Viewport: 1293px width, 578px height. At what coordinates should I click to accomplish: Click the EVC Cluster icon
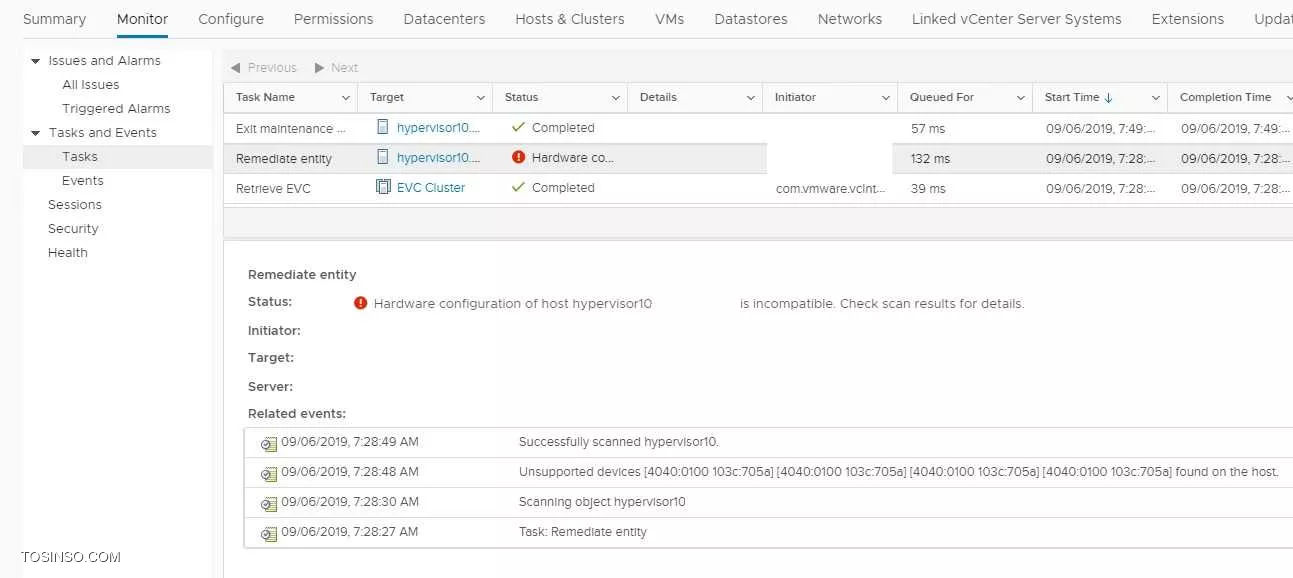[383, 187]
